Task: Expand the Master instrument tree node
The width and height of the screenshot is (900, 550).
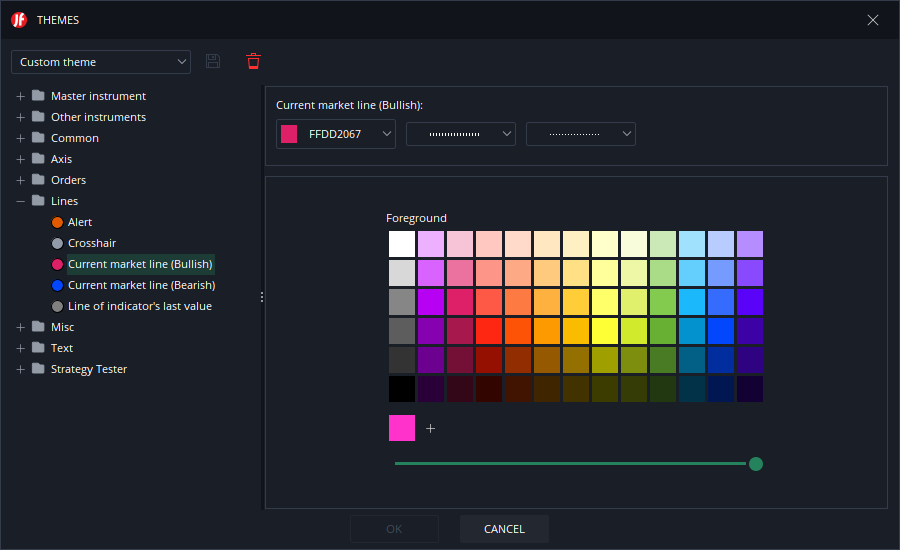Action: [21, 96]
